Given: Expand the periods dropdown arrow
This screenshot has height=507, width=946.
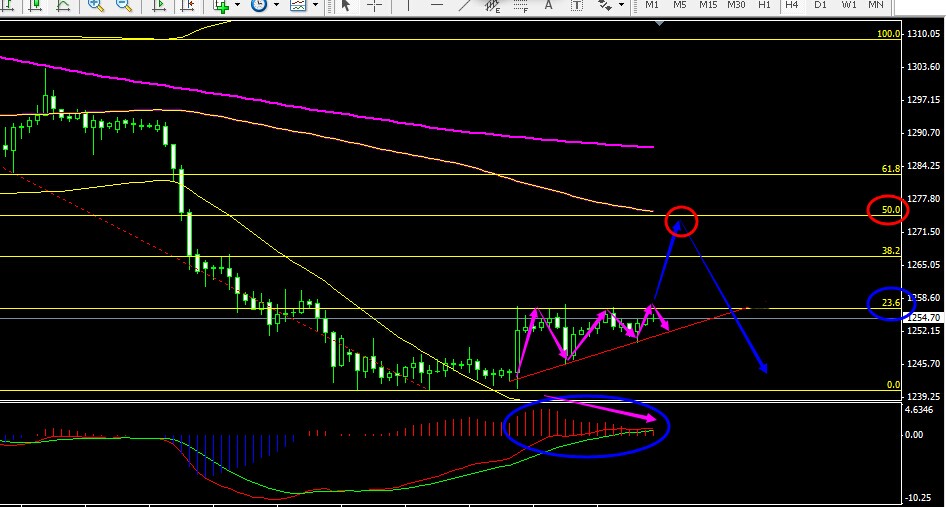Looking at the screenshot, I should click(x=276, y=5).
